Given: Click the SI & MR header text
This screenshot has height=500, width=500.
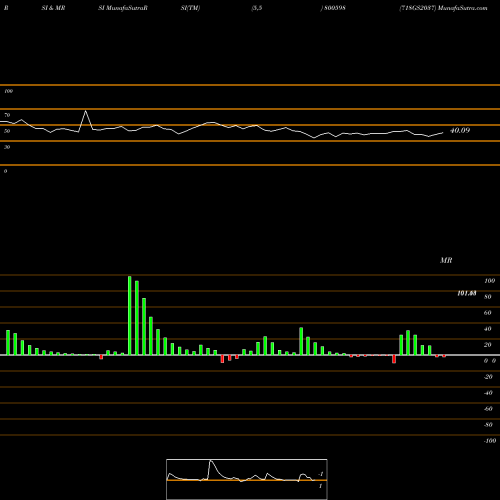Looking at the screenshot, I should point(53,8).
